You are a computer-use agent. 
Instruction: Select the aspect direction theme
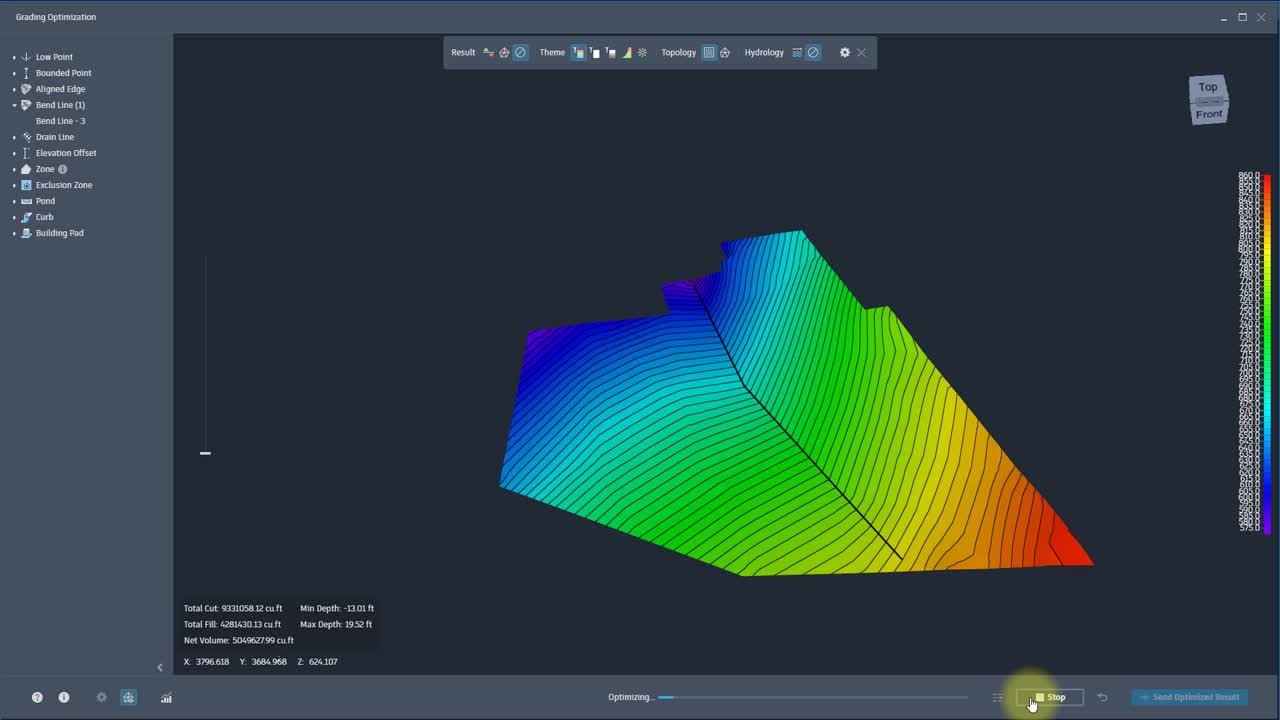[642, 53]
